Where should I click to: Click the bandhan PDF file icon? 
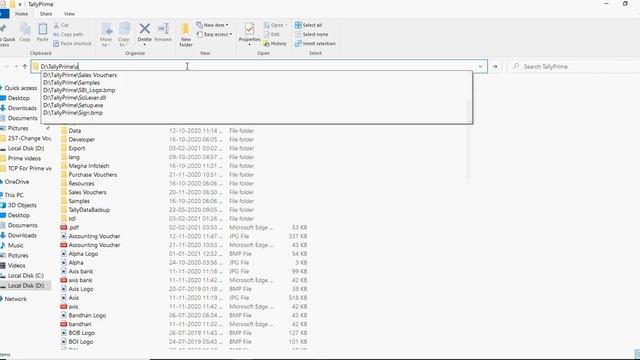(64, 324)
